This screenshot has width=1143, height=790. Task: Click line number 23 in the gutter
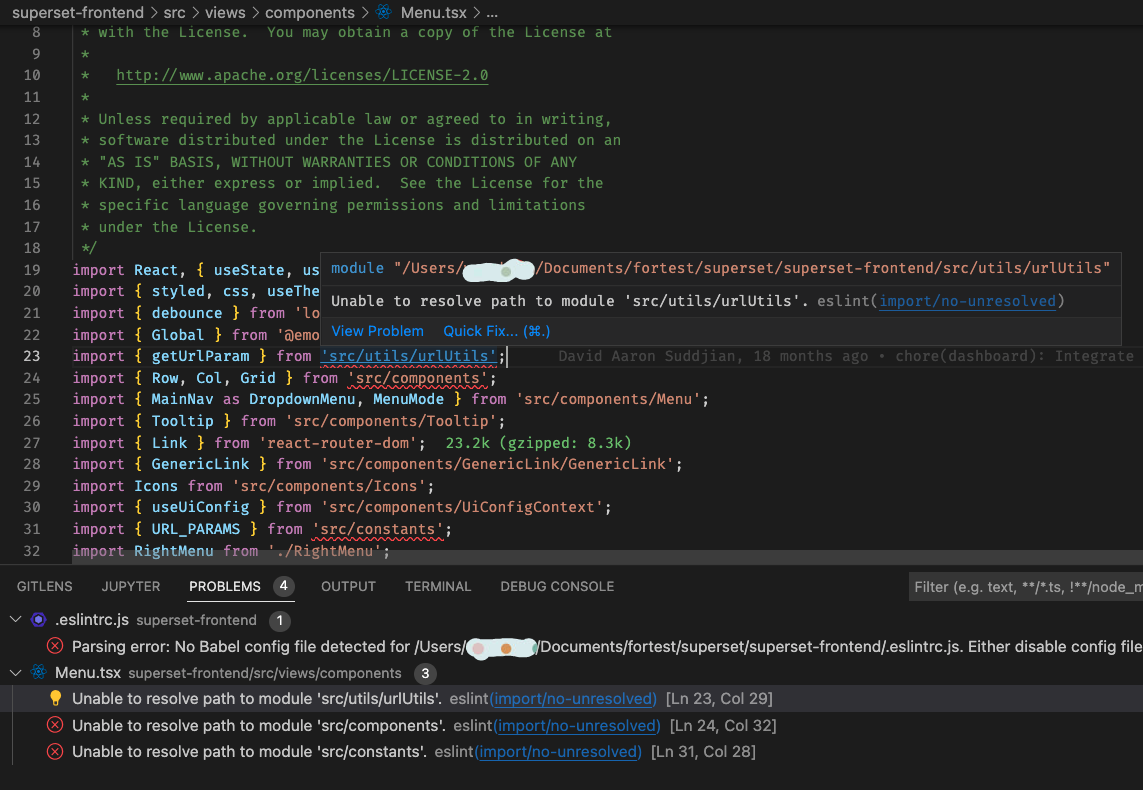[x=32, y=356]
